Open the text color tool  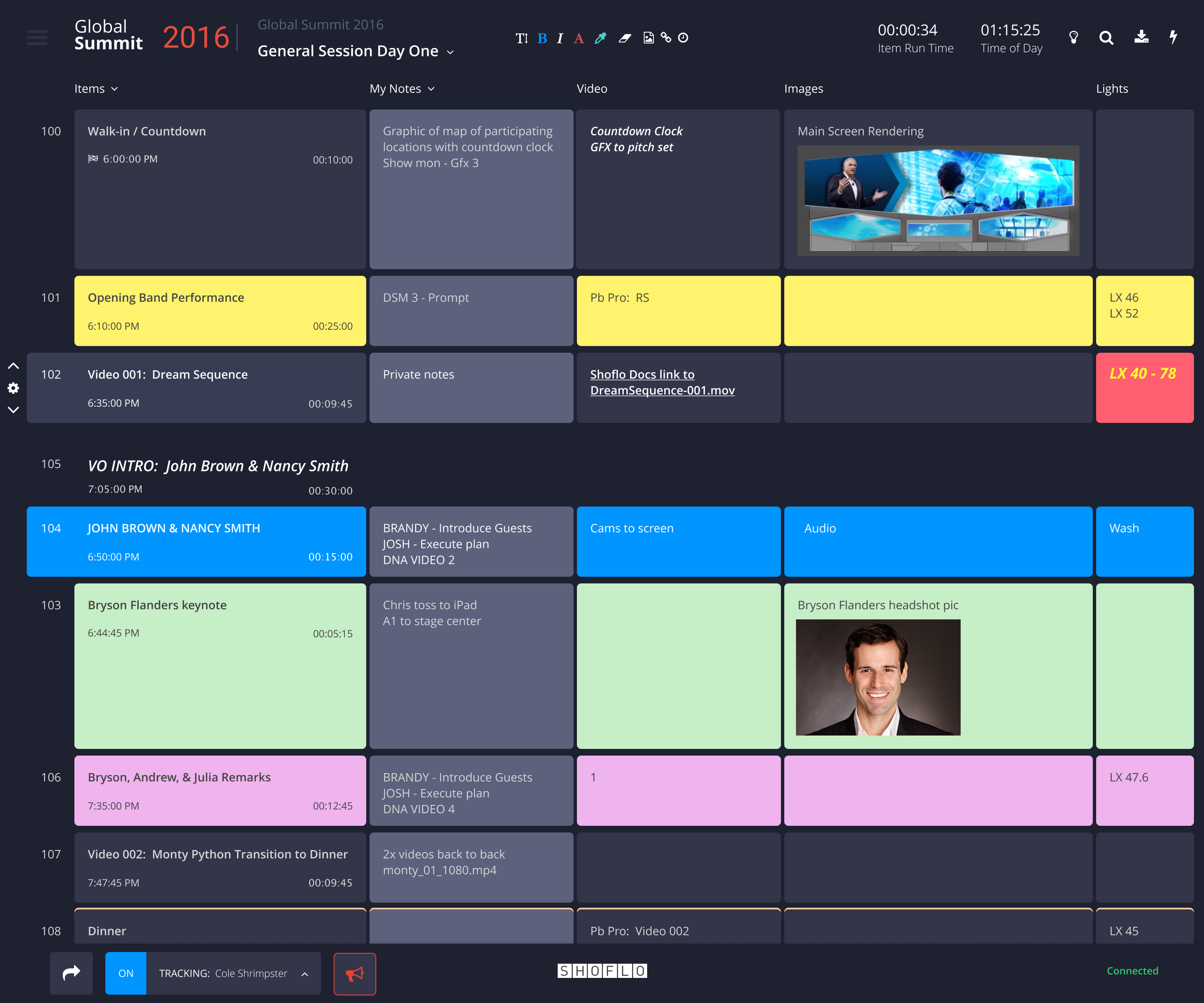pos(579,38)
